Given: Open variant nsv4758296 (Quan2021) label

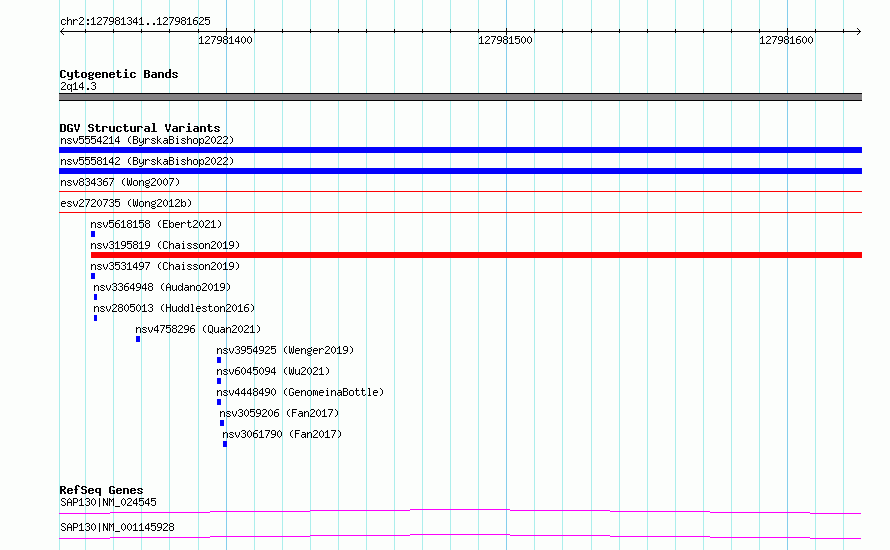Looking at the screenshot, I should click(198, 329).
